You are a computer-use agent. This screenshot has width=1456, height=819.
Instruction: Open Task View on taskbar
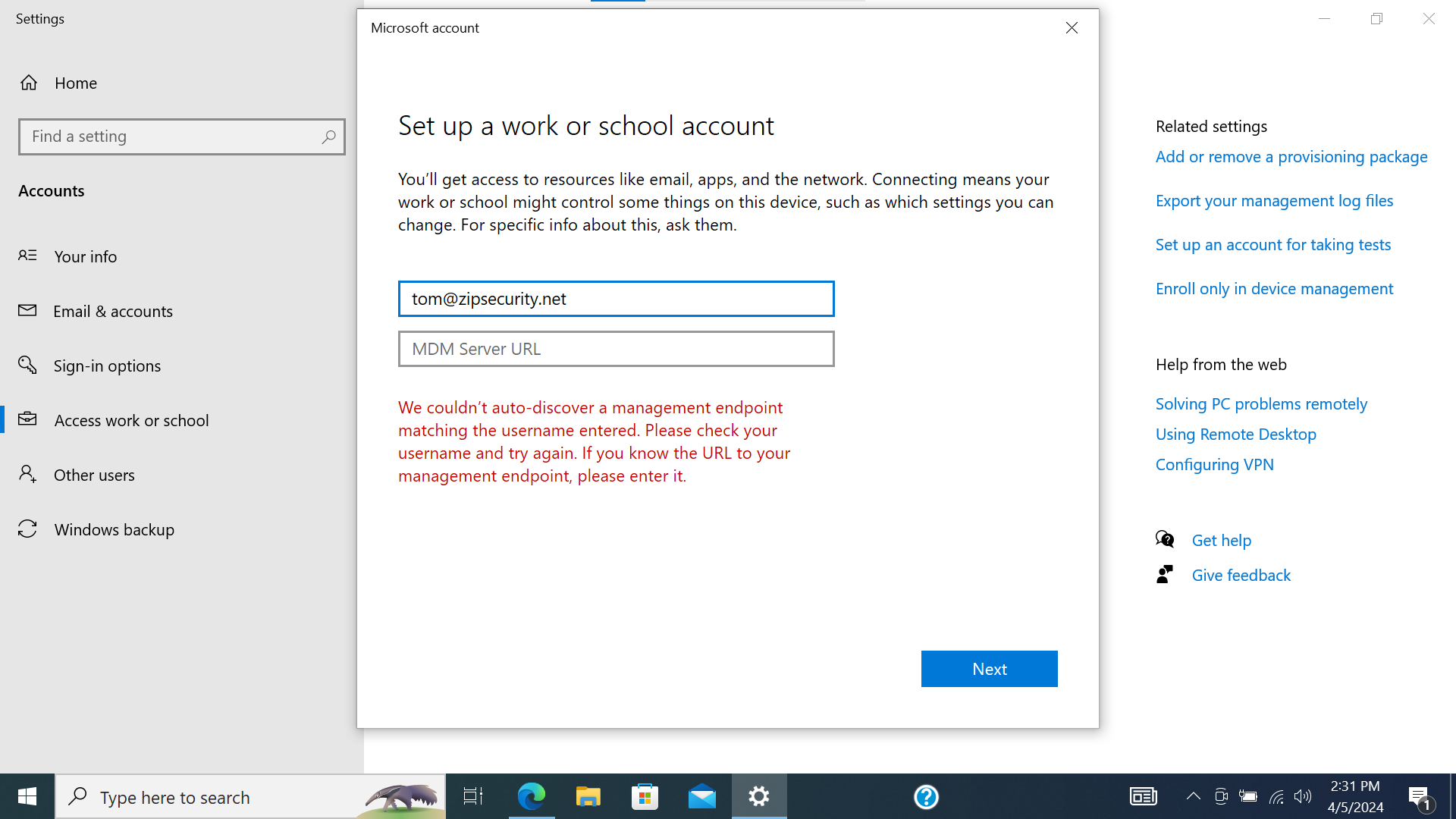(x=473, y=796)
